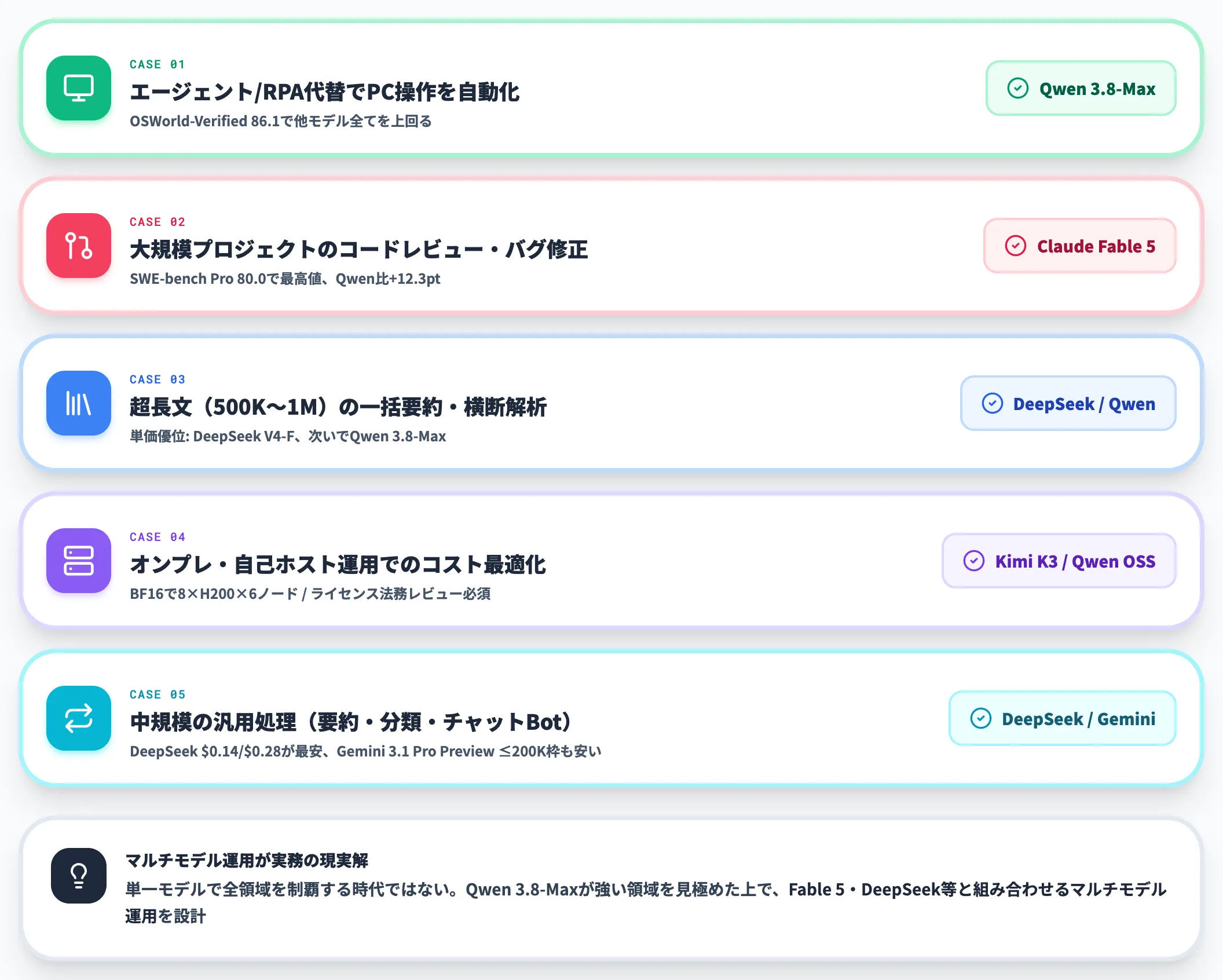Click the check-circle icon in DeepSeek / Gemini badge
The width and height of the screenshot is (1223, 980).
980,719
